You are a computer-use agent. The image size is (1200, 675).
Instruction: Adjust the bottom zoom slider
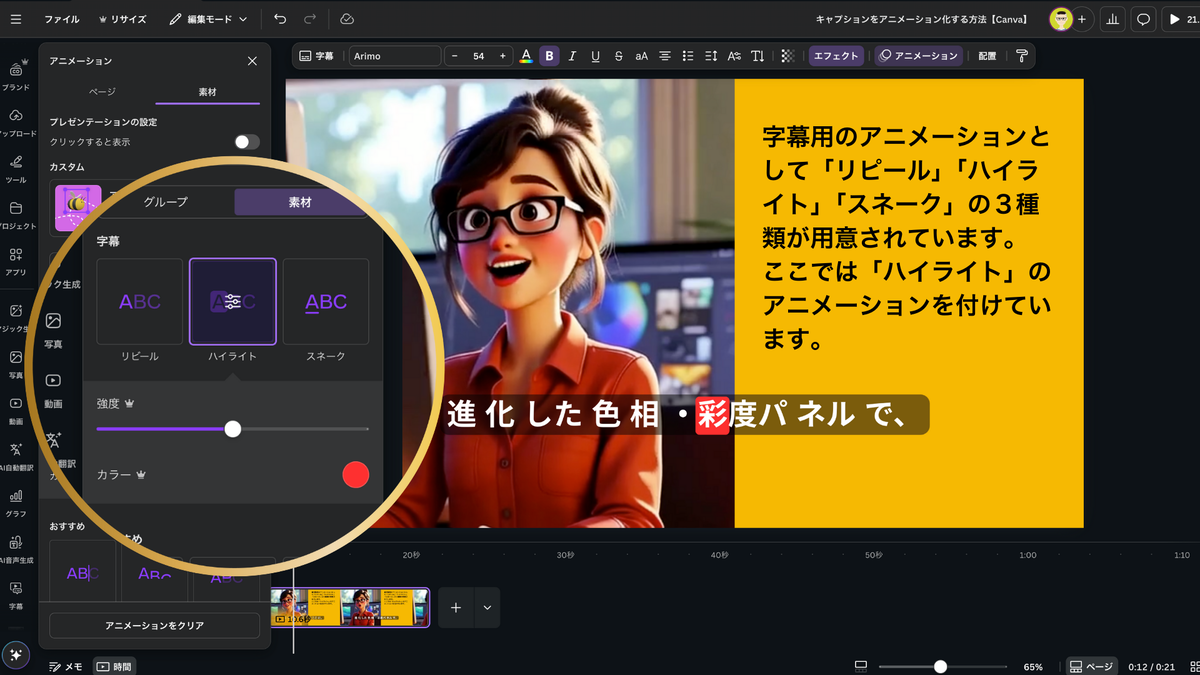tap(940, 666)
